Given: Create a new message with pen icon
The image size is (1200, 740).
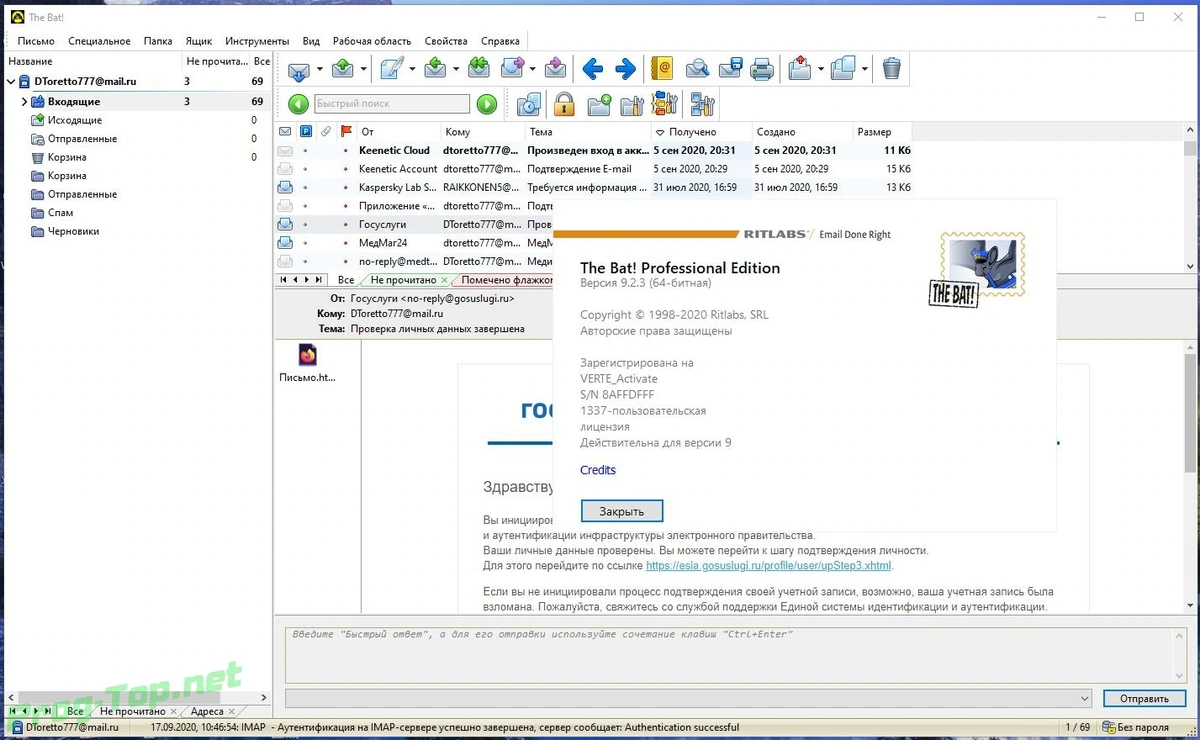Looking at the screenshot, I should pyautogui.click(x=391, y=69).
